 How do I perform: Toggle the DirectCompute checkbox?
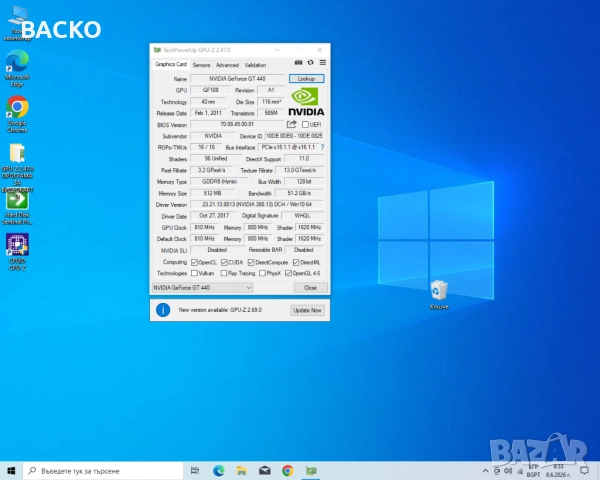(251, 262)
